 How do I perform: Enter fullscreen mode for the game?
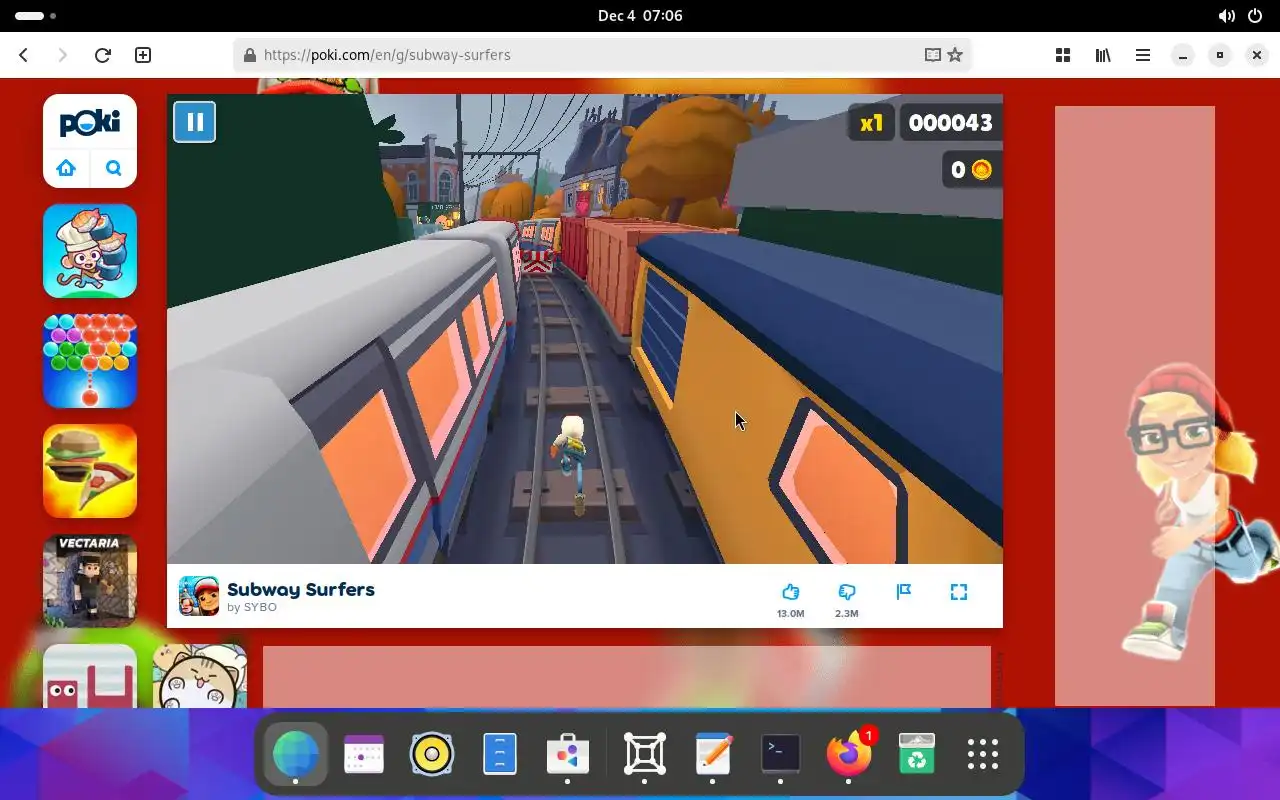click(x=959, y=592)
